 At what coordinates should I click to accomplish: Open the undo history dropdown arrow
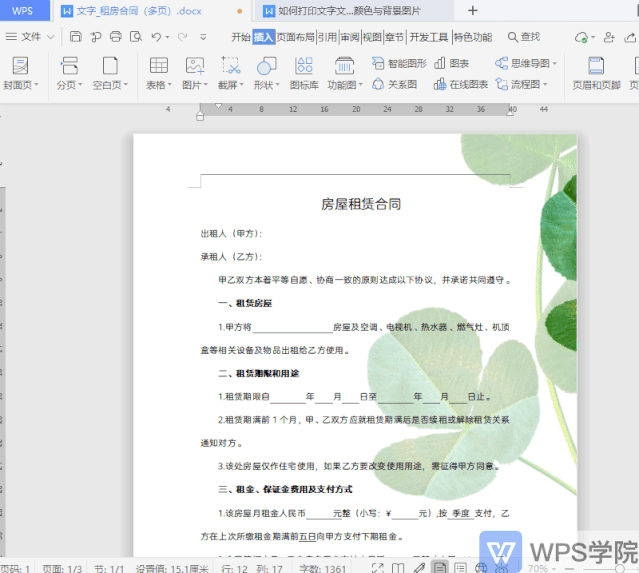coord(167,37)
